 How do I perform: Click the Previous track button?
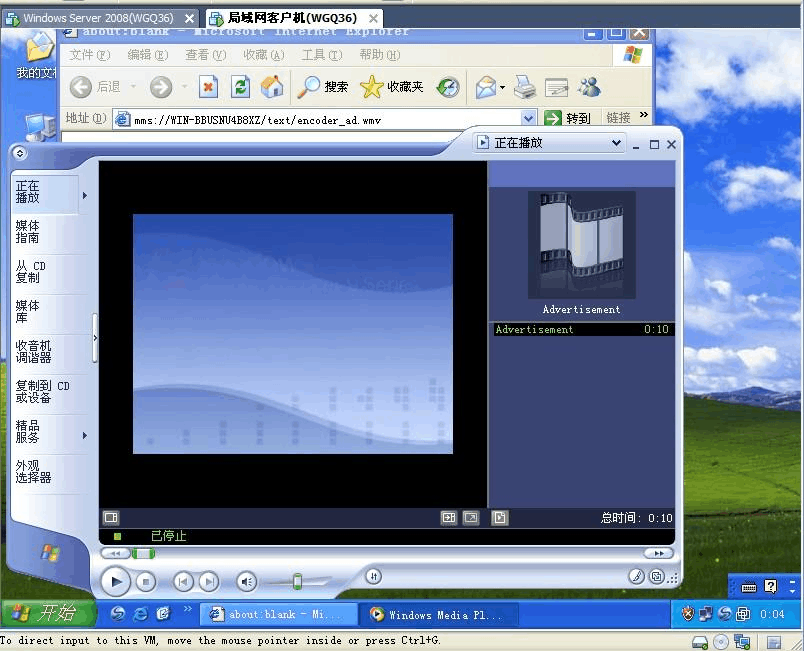coord(183,581)
